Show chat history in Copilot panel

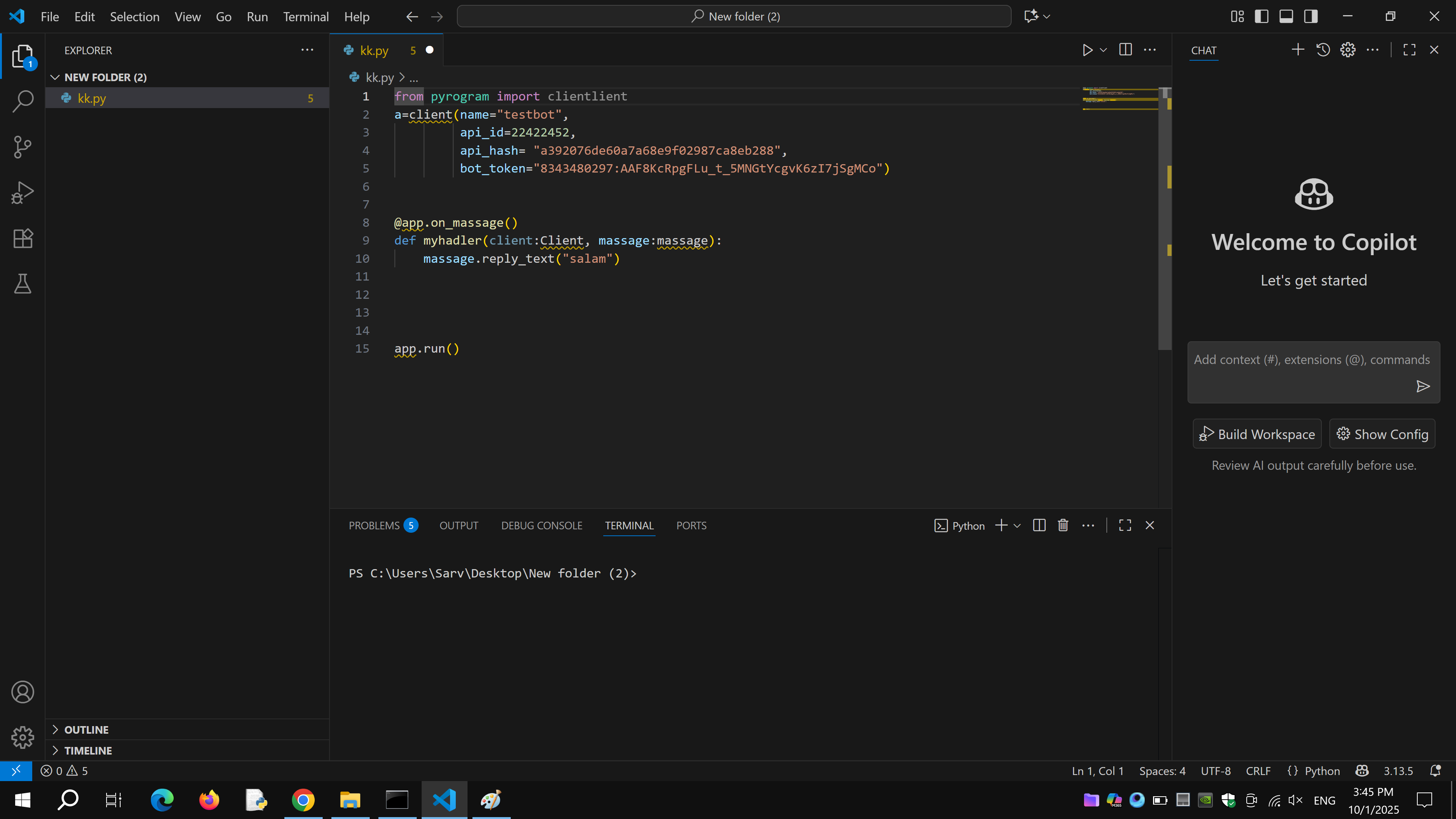1323,50
